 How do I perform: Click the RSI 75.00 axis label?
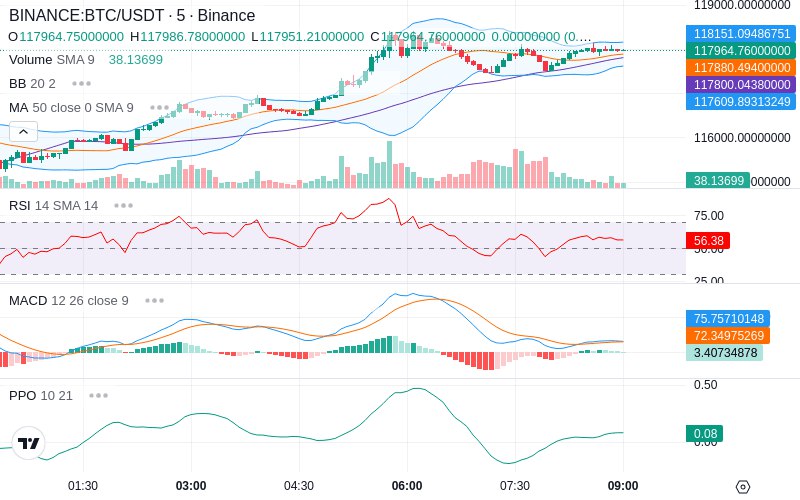click(x=709, y=216)
